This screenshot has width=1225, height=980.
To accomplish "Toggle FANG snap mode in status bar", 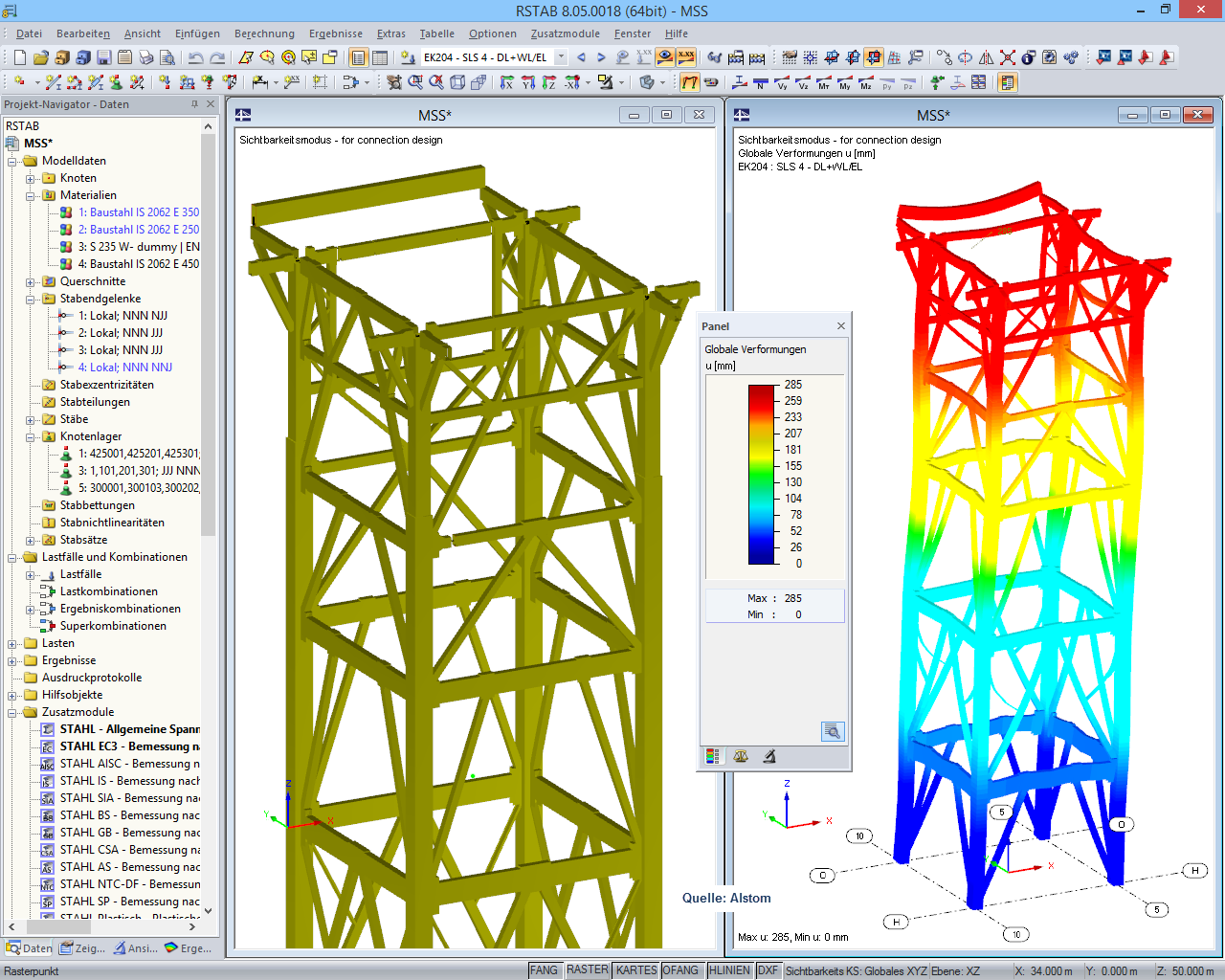I will (x=544, y=969).
